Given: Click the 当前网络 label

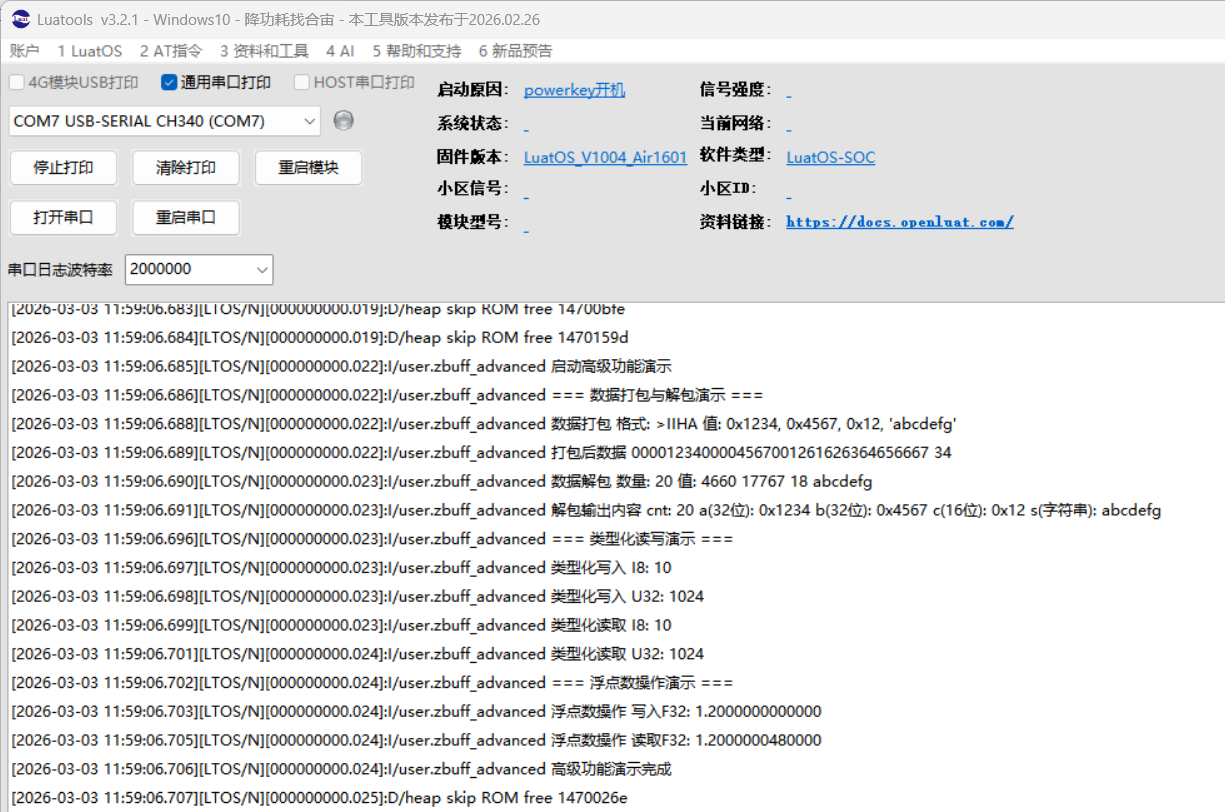Looking at the screenshot, I should click(x=736, y=124).
